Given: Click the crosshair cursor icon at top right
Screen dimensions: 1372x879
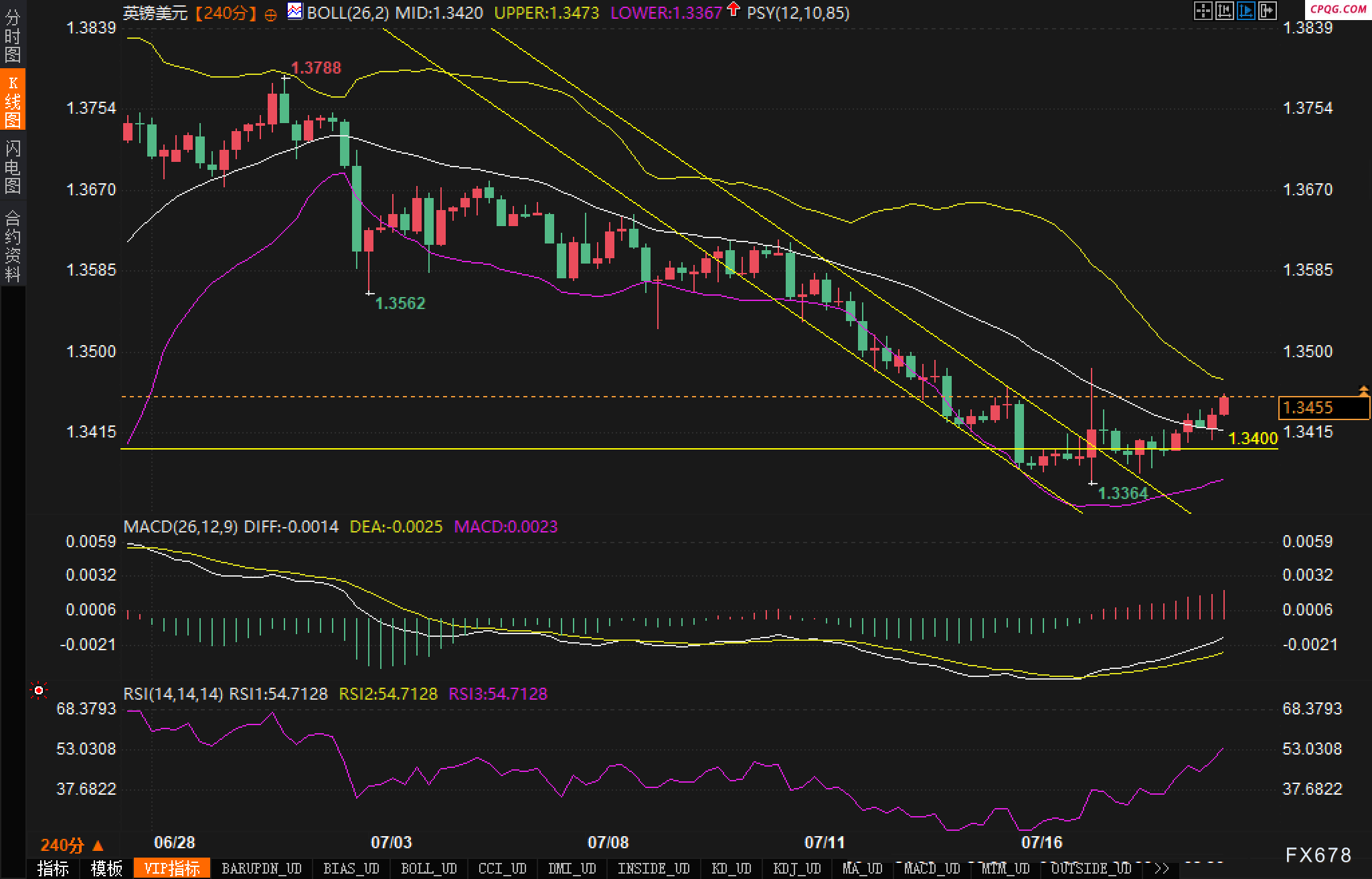Looking at the screenshot, I should (x=1203, y=11).
